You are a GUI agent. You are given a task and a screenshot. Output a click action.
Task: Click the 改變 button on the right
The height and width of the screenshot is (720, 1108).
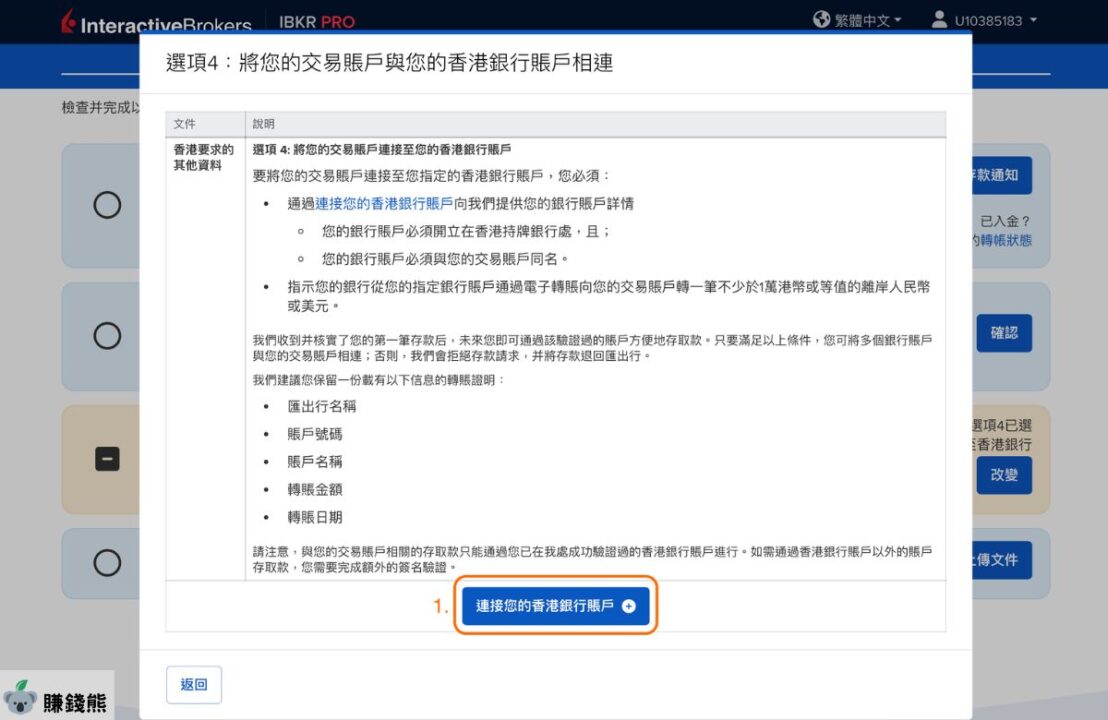coord(1003,475)
